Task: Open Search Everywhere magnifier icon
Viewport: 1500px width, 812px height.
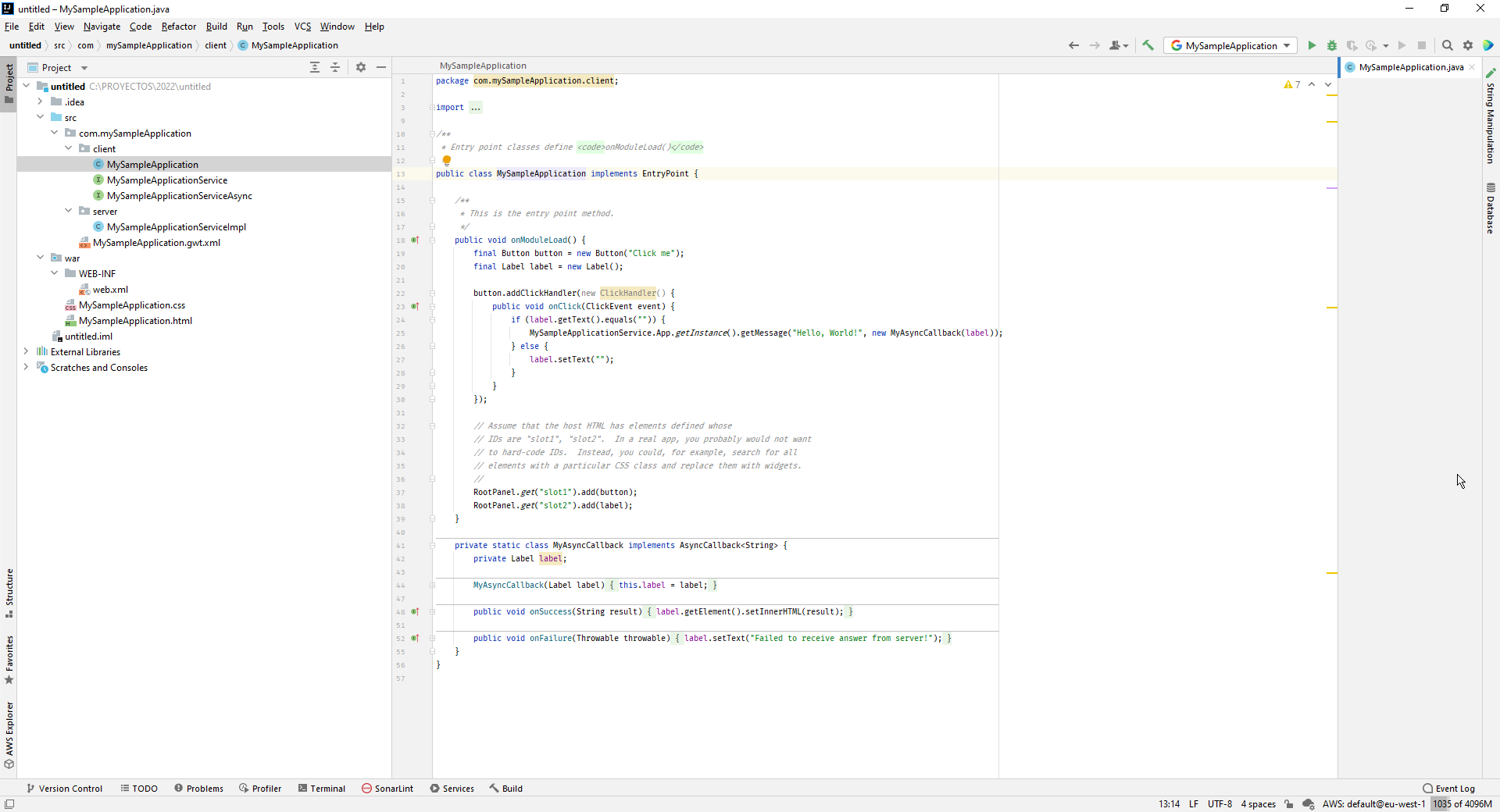Action: [x=1448, y=46]
